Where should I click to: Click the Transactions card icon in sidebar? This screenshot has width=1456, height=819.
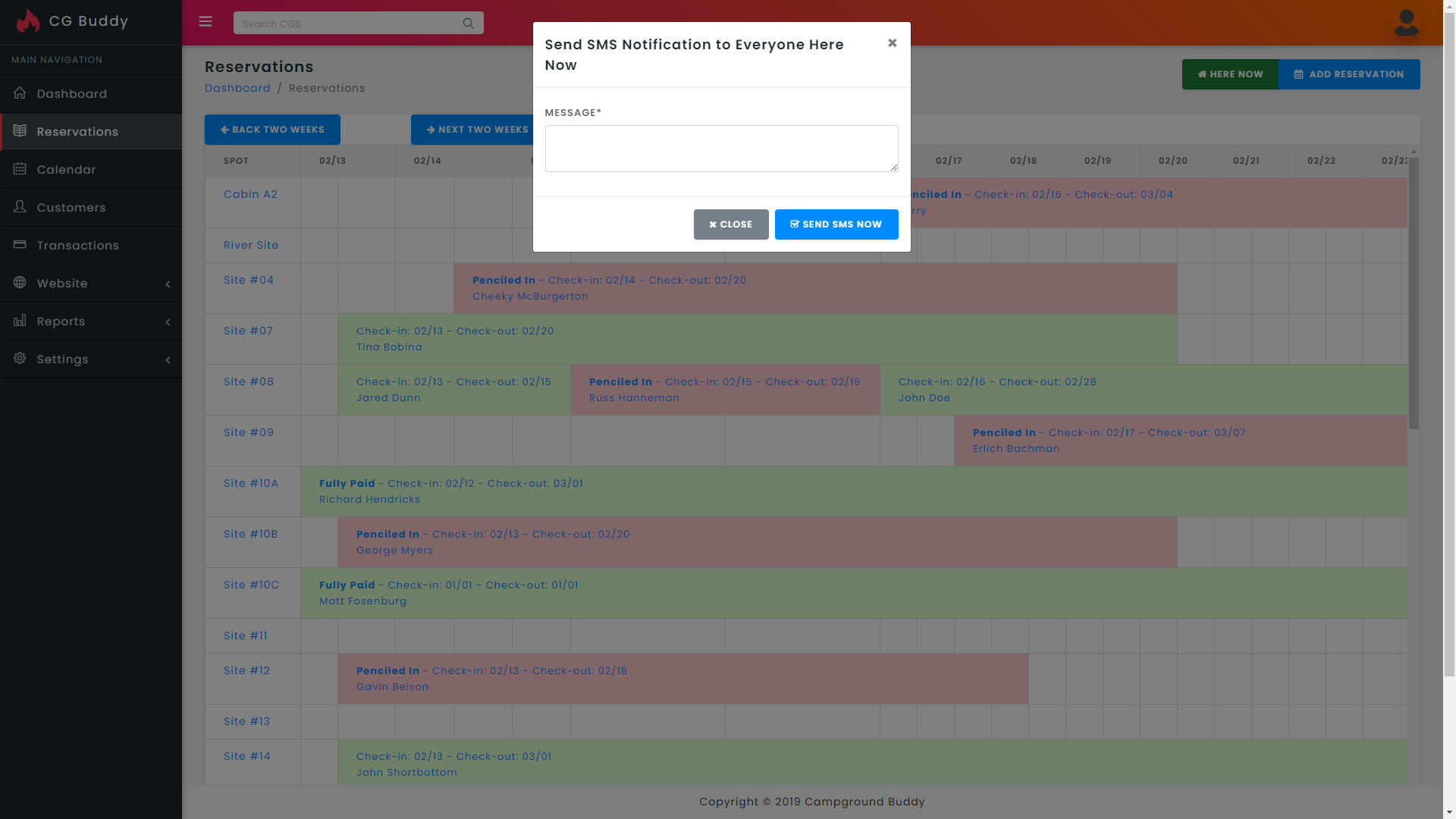[x=20, y=245]
